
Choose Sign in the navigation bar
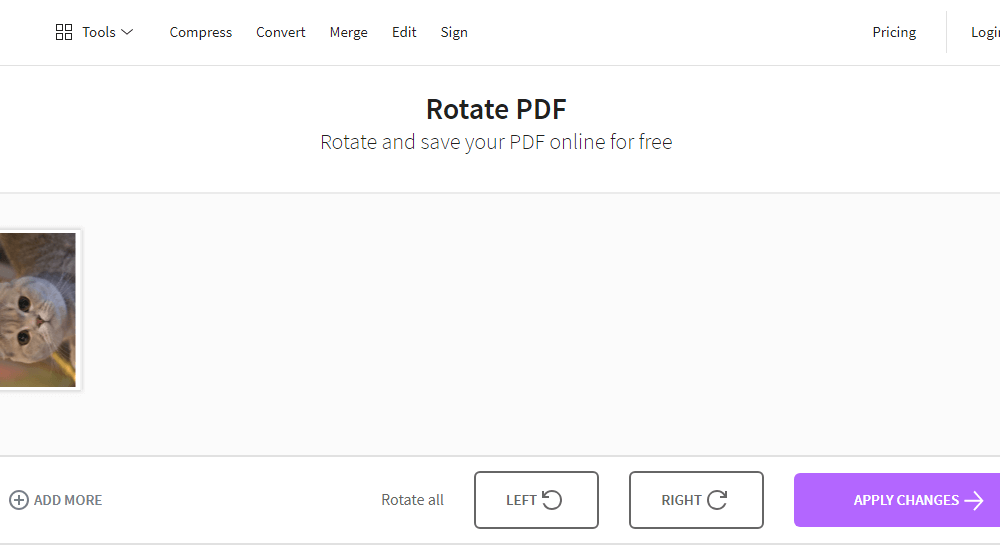click(454, 32)
